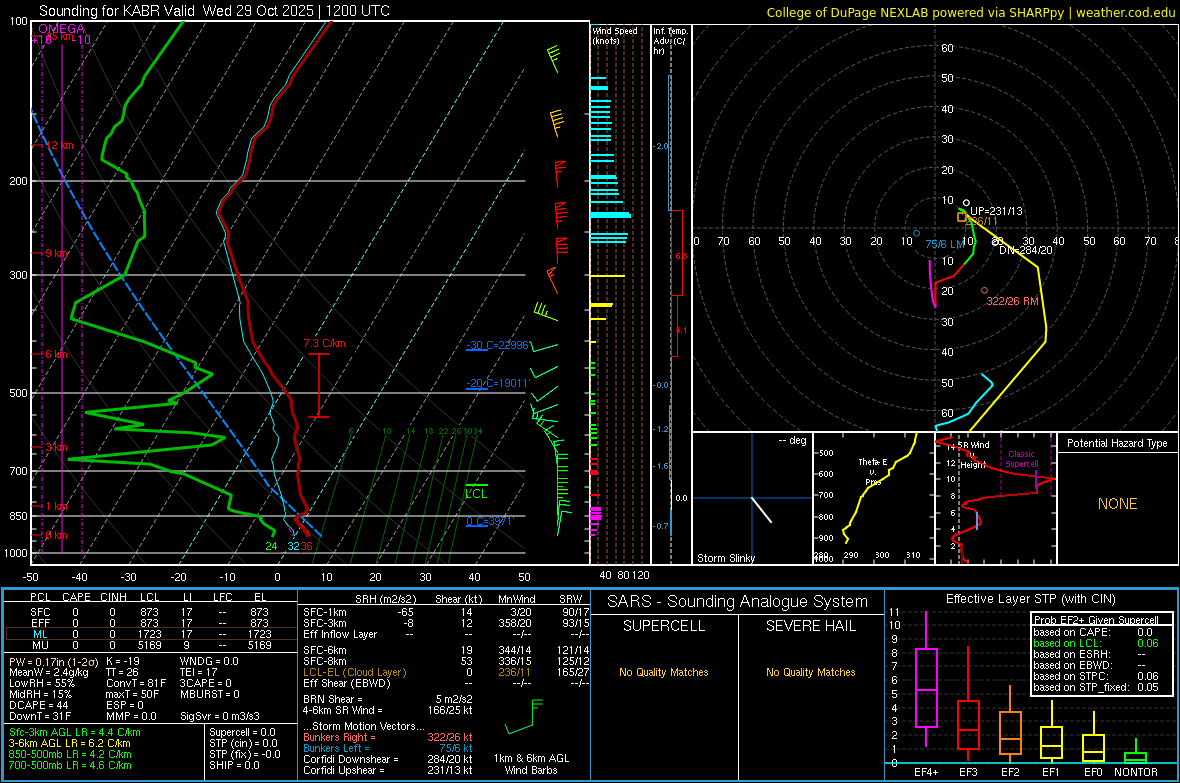Image resolution: width=1180 pixels, height=783 pixels.
Task: Click the red 7.3 C/km lapse rate bracket
Action: [319, 385]
